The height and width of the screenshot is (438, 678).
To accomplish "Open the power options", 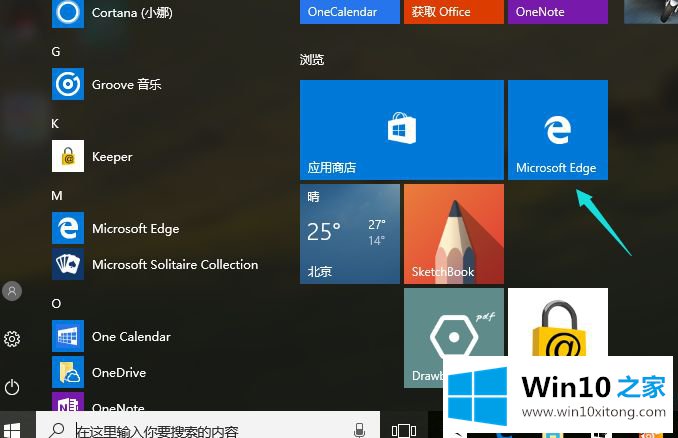I will pos(12,387).
